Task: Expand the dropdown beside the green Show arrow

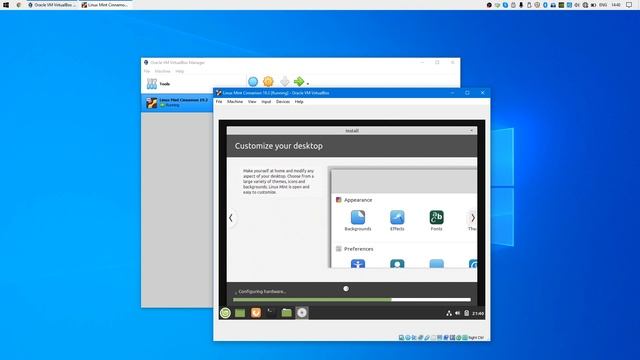Action: click(x=308, y=83)
